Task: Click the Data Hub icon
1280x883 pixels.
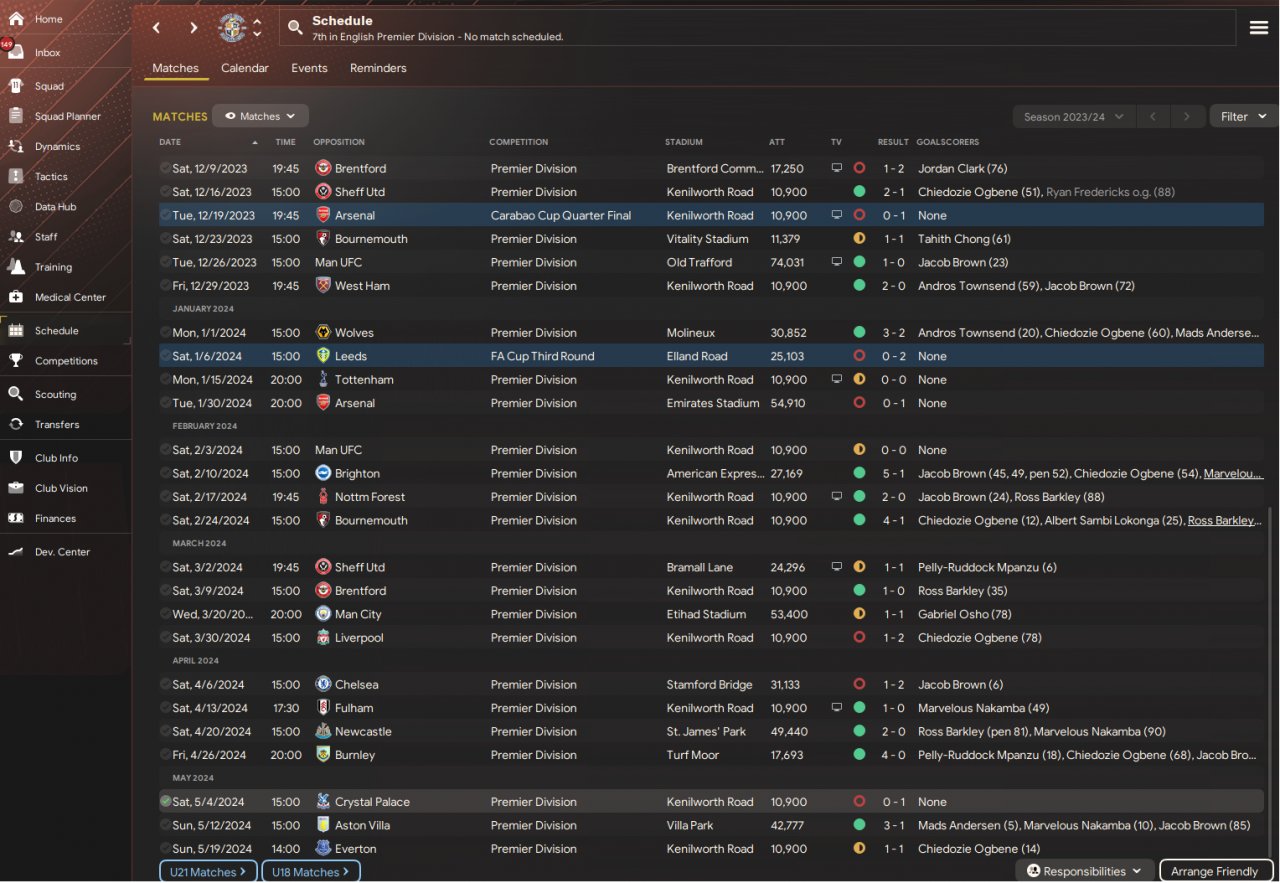Action: [x=16, y=206]
